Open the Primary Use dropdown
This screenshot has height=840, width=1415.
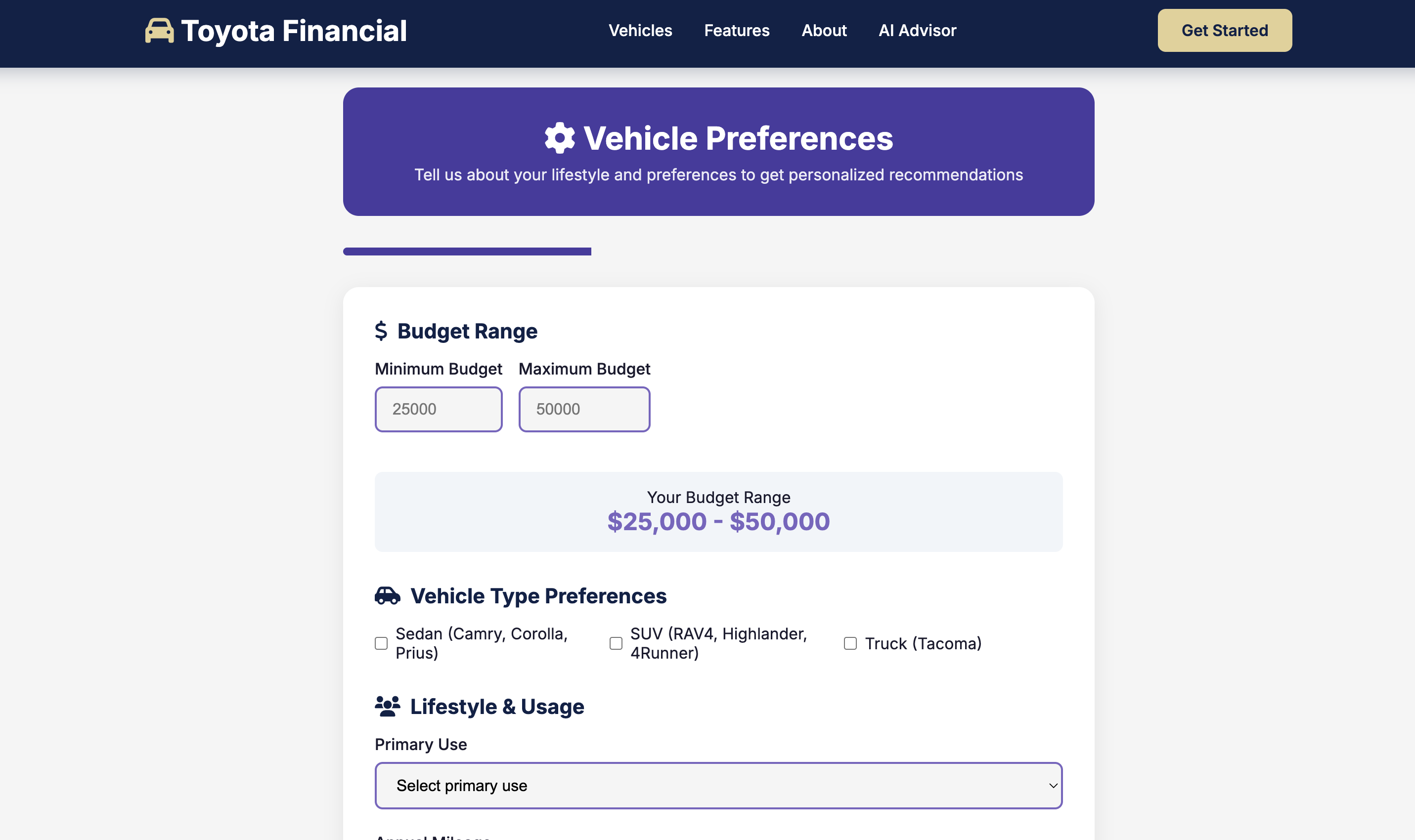tap(718, 786)
